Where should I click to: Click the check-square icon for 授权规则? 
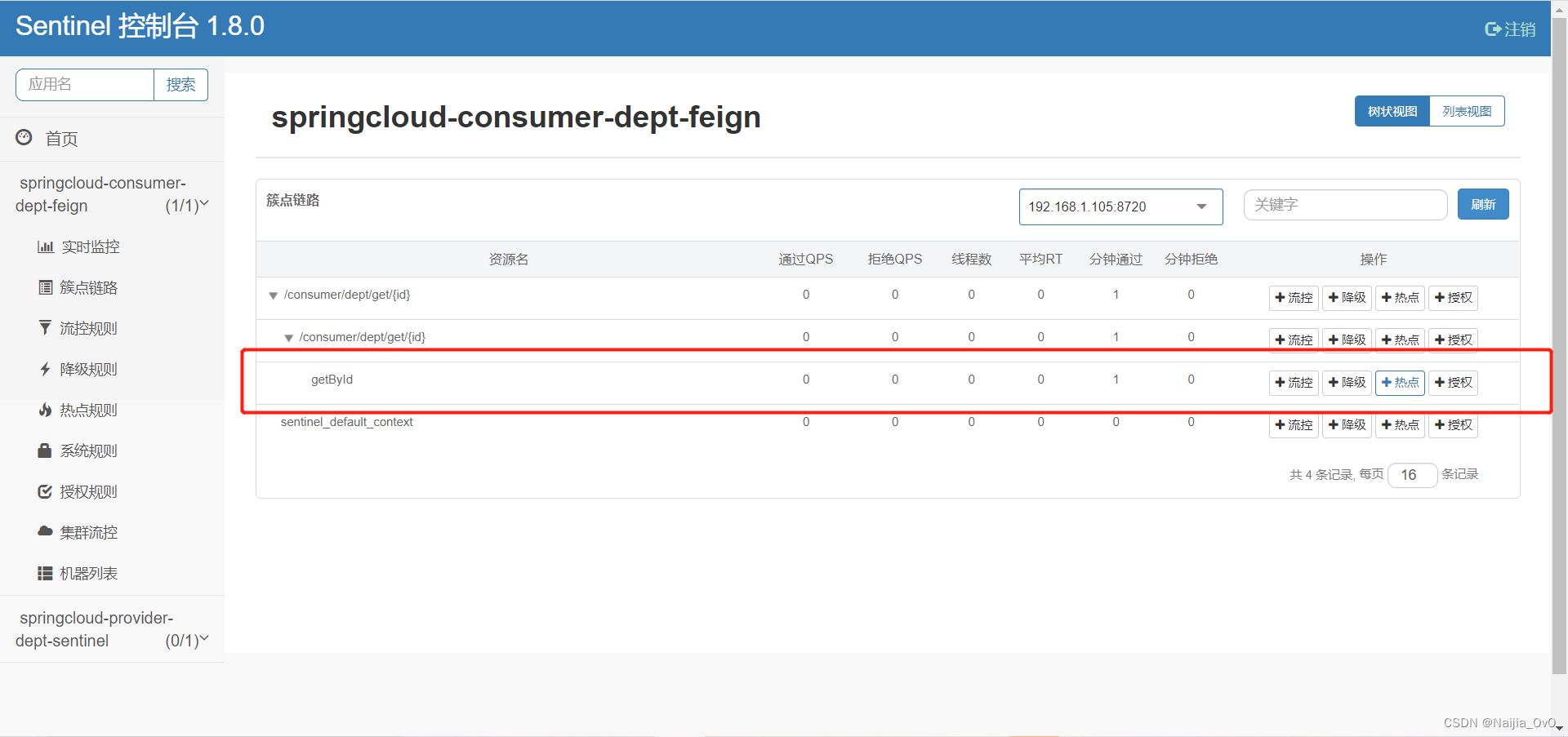[x=45, y=491]
